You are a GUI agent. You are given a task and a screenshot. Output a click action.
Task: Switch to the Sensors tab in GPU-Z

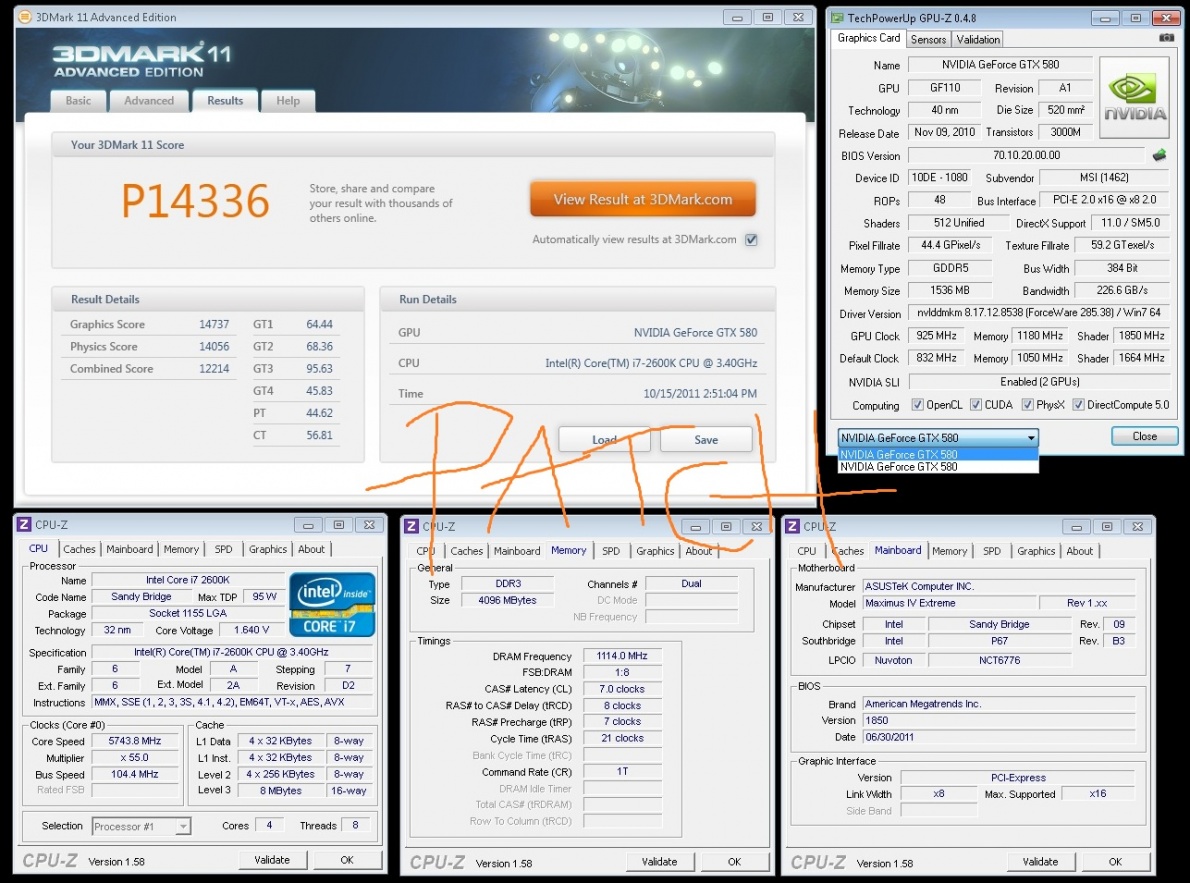click(928, 39)
